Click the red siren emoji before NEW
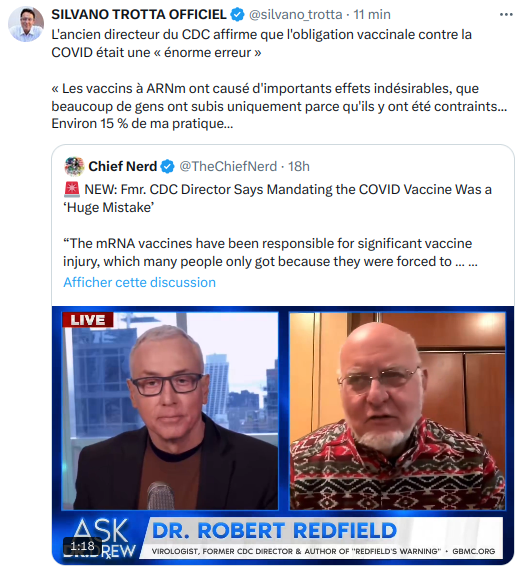 coord(72,189)
